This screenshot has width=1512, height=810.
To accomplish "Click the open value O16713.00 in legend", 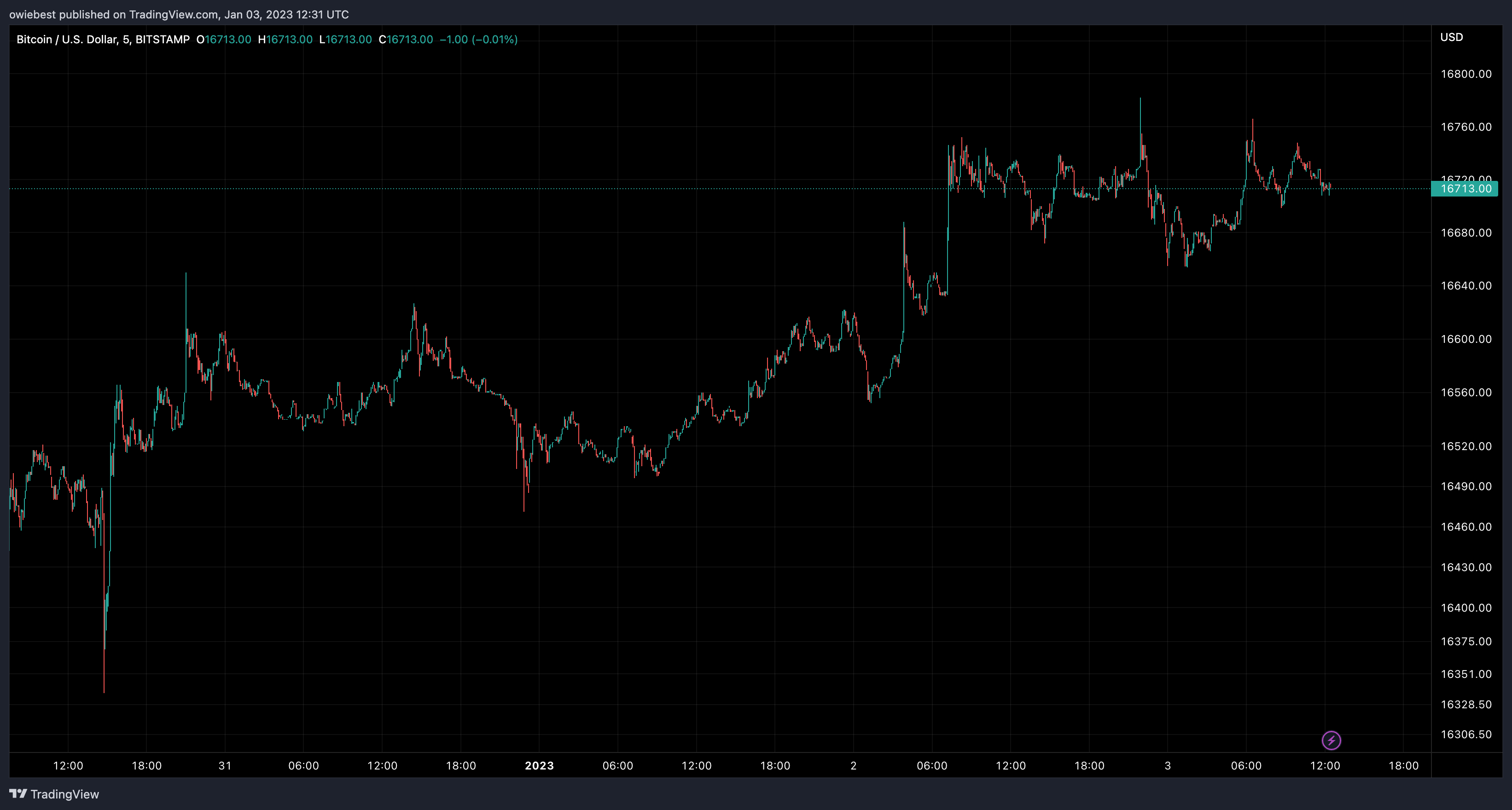I will (224, 39).
